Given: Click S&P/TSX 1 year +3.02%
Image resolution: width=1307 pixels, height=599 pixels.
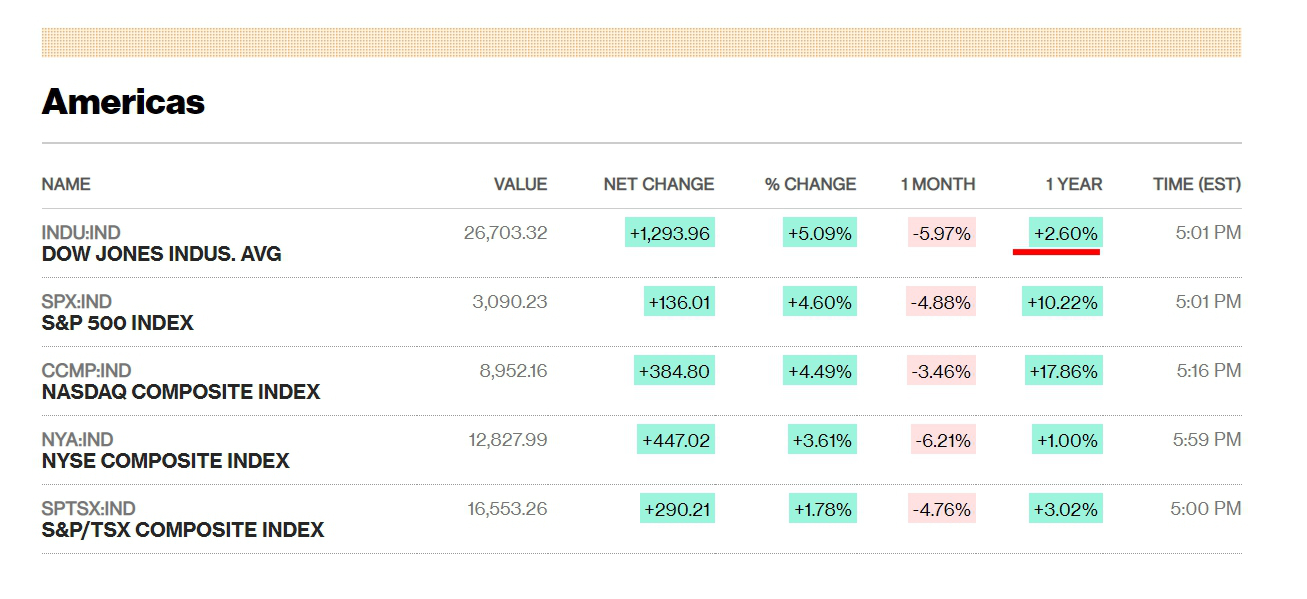Looking at the screenshot, I should (1066, 509).
